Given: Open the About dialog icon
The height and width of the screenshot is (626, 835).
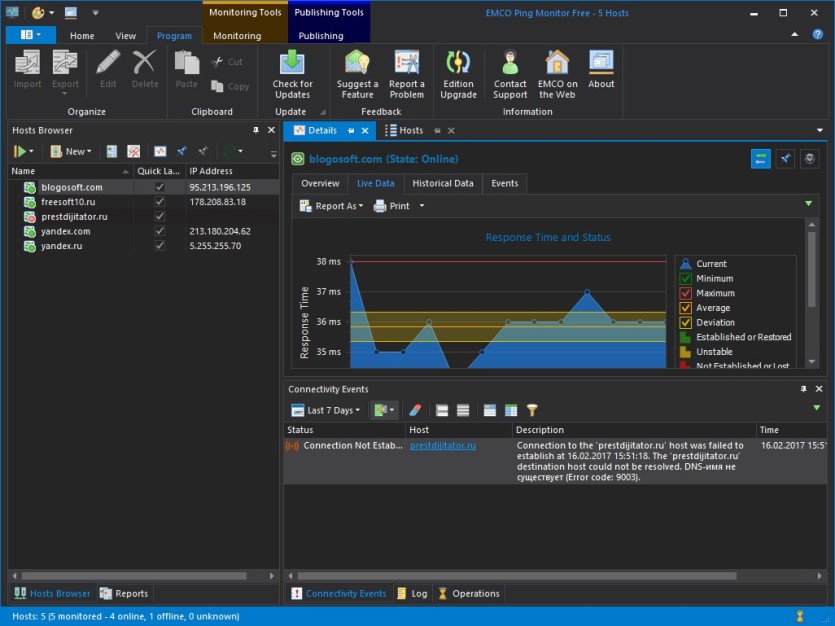Looking at the screenshot, I should [x=601, y=62].
